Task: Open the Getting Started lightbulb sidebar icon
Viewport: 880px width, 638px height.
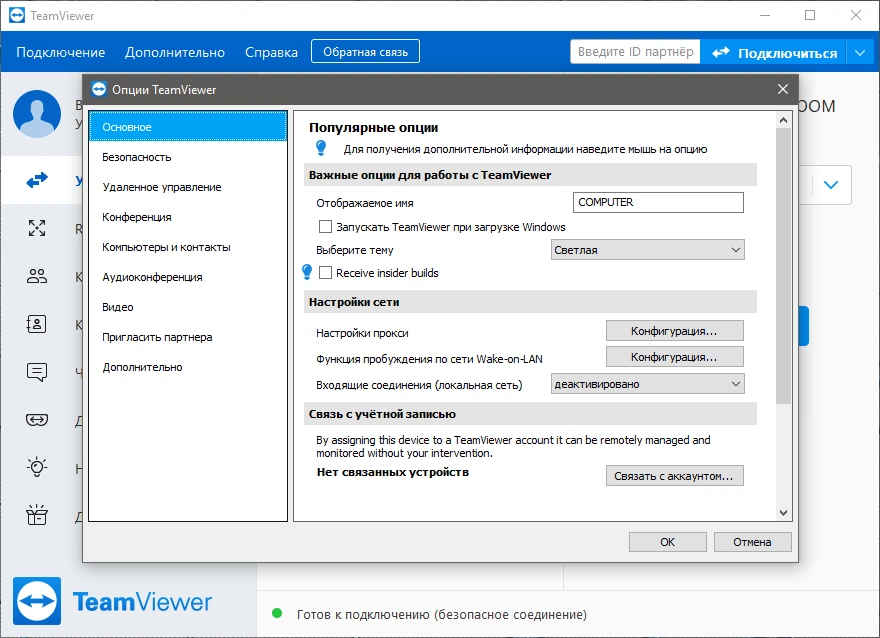Action: tap(37, 467)
